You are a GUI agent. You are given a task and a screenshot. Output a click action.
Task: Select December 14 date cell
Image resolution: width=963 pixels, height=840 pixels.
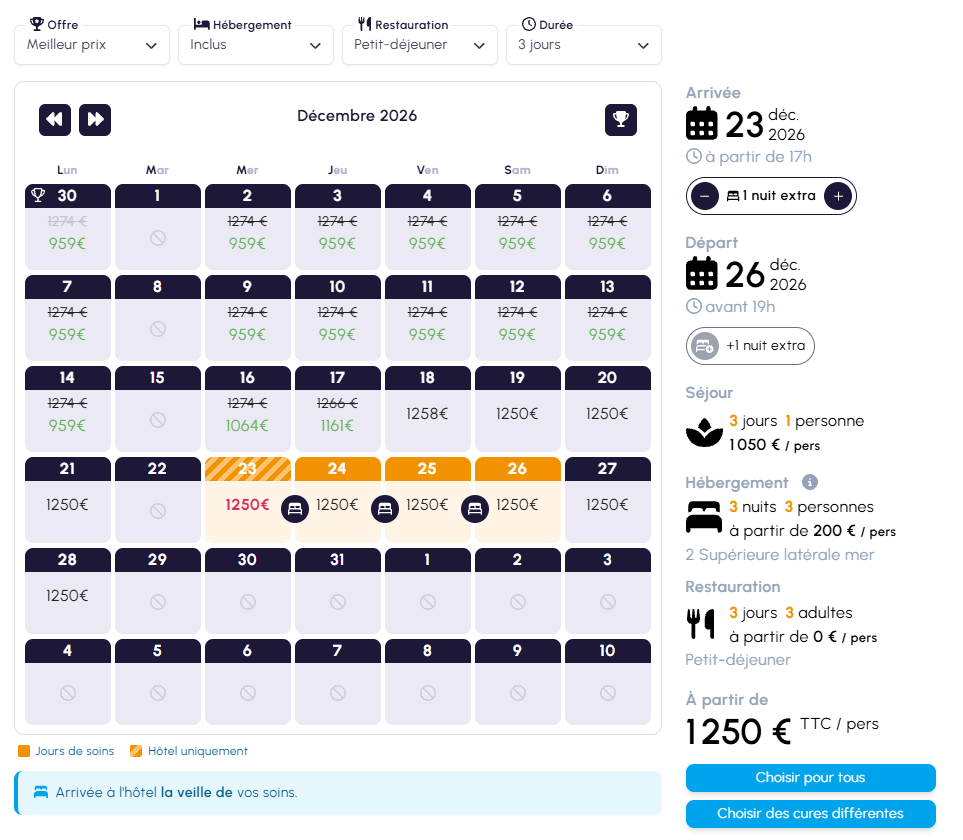point(68,408)
